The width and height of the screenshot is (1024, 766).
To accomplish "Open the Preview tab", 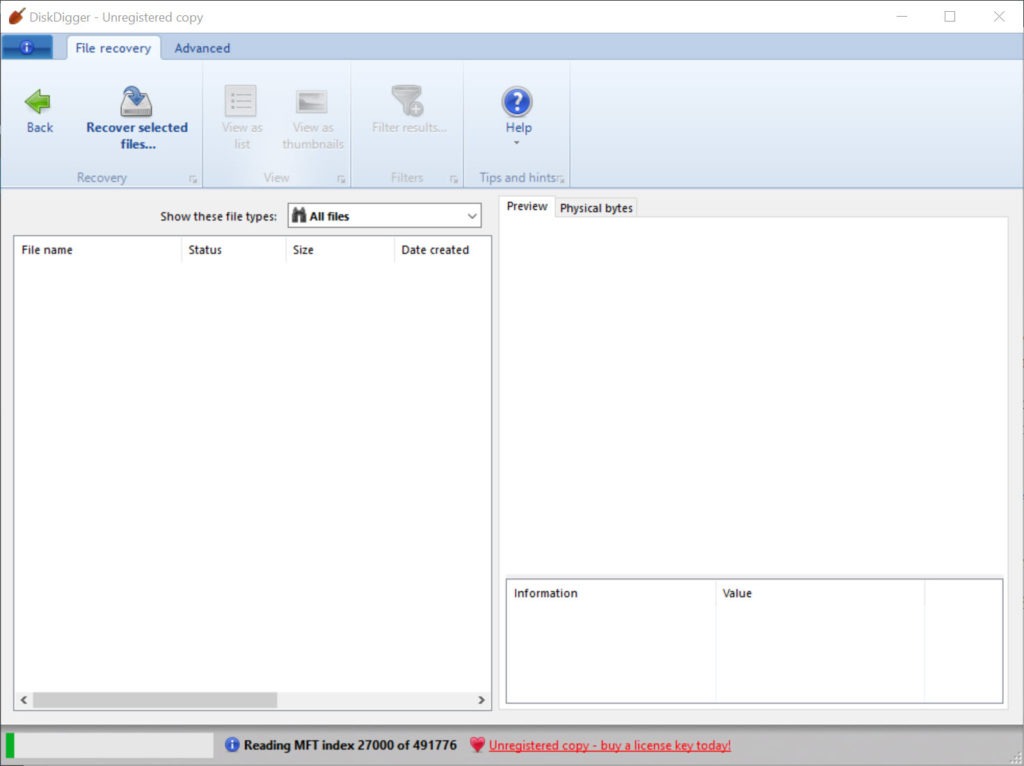I will click(527, 206).
